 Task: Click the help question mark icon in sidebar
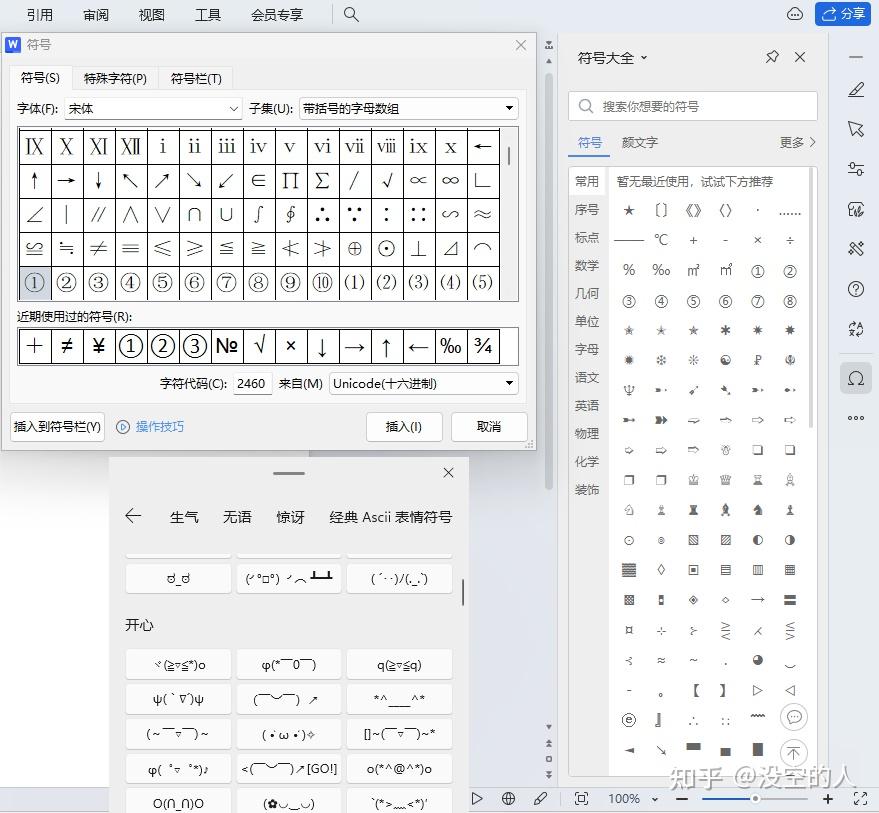855,290
